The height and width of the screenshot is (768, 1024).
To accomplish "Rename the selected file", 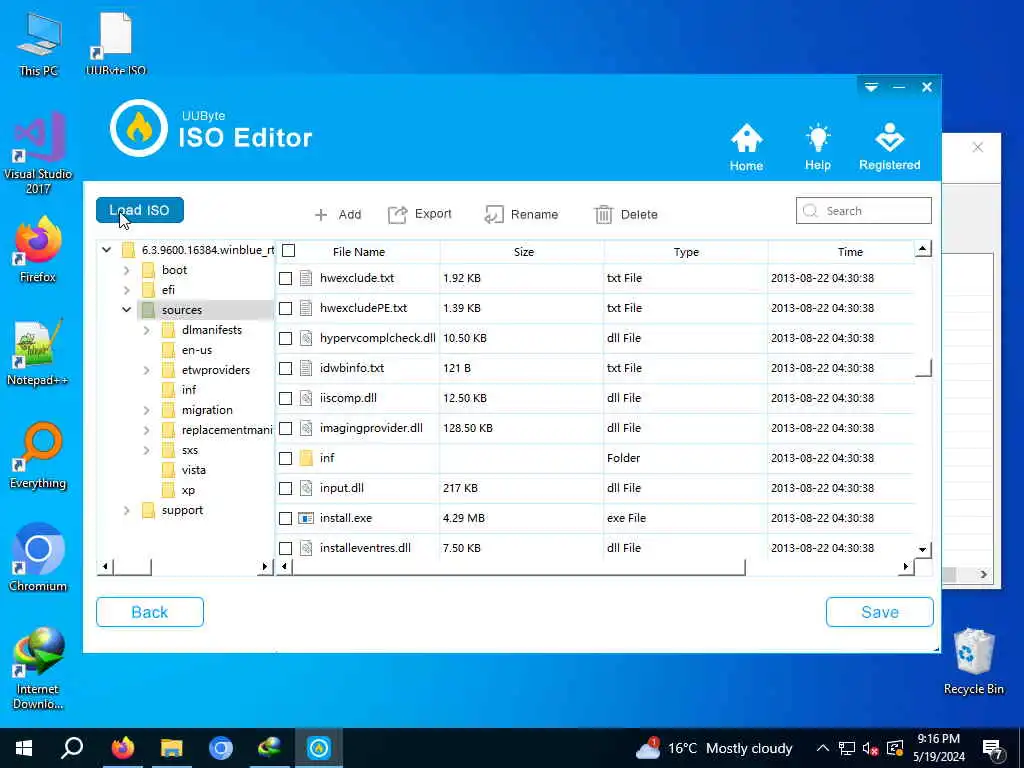I will pos(521,214).
